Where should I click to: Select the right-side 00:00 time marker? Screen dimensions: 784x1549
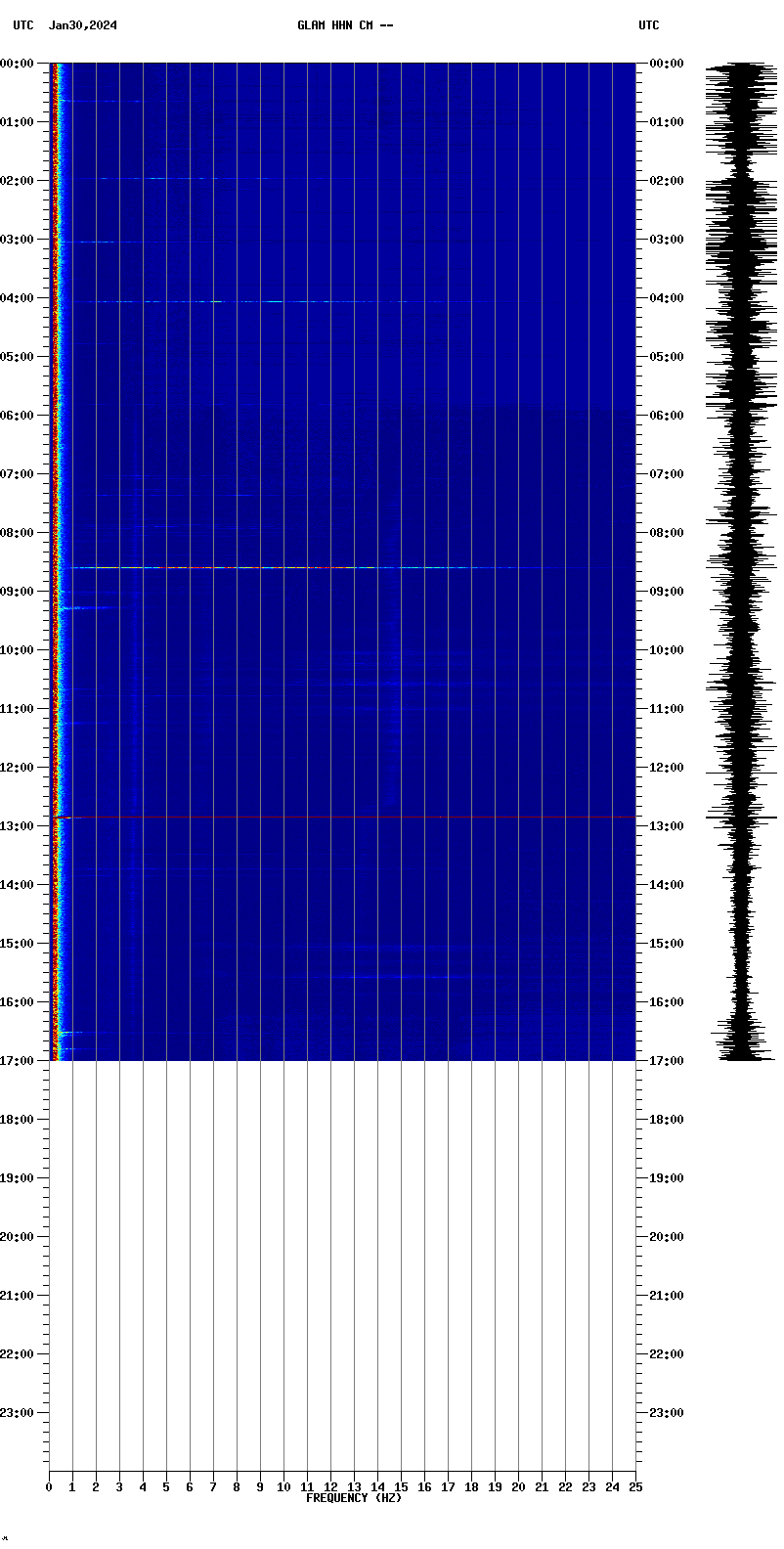(x=667, y=64)
